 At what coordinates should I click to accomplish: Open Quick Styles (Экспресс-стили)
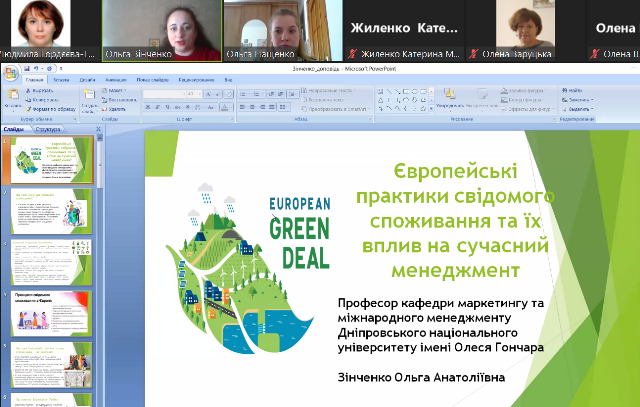tap(482, 98)
